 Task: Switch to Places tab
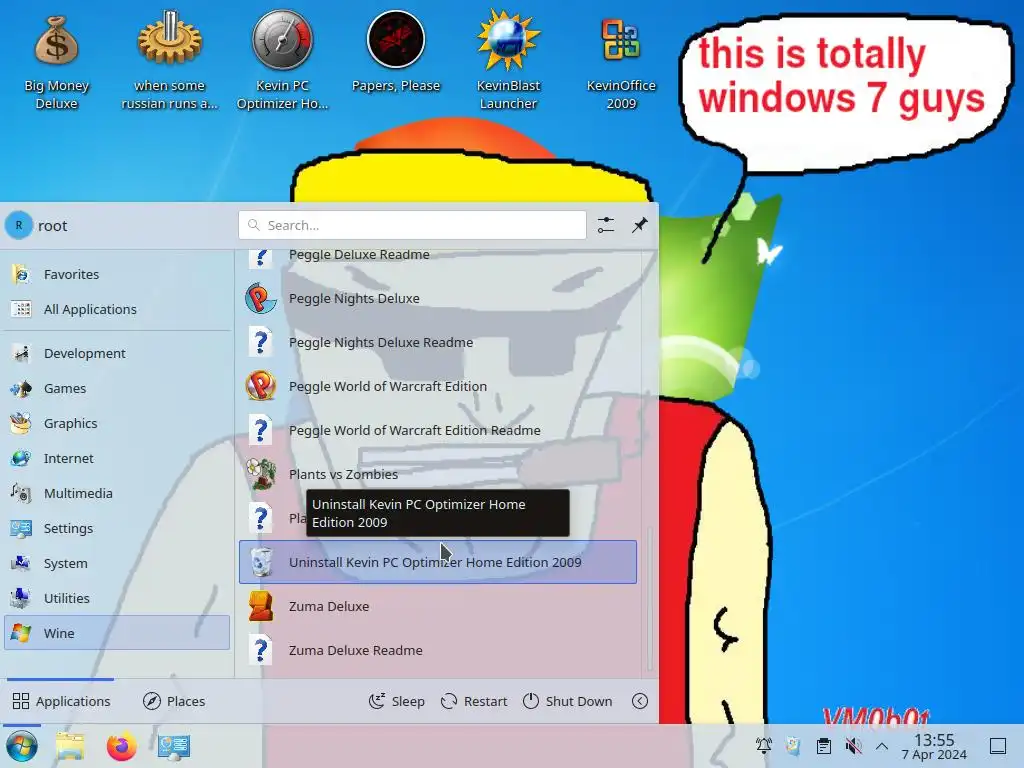(x=174, y=701)
